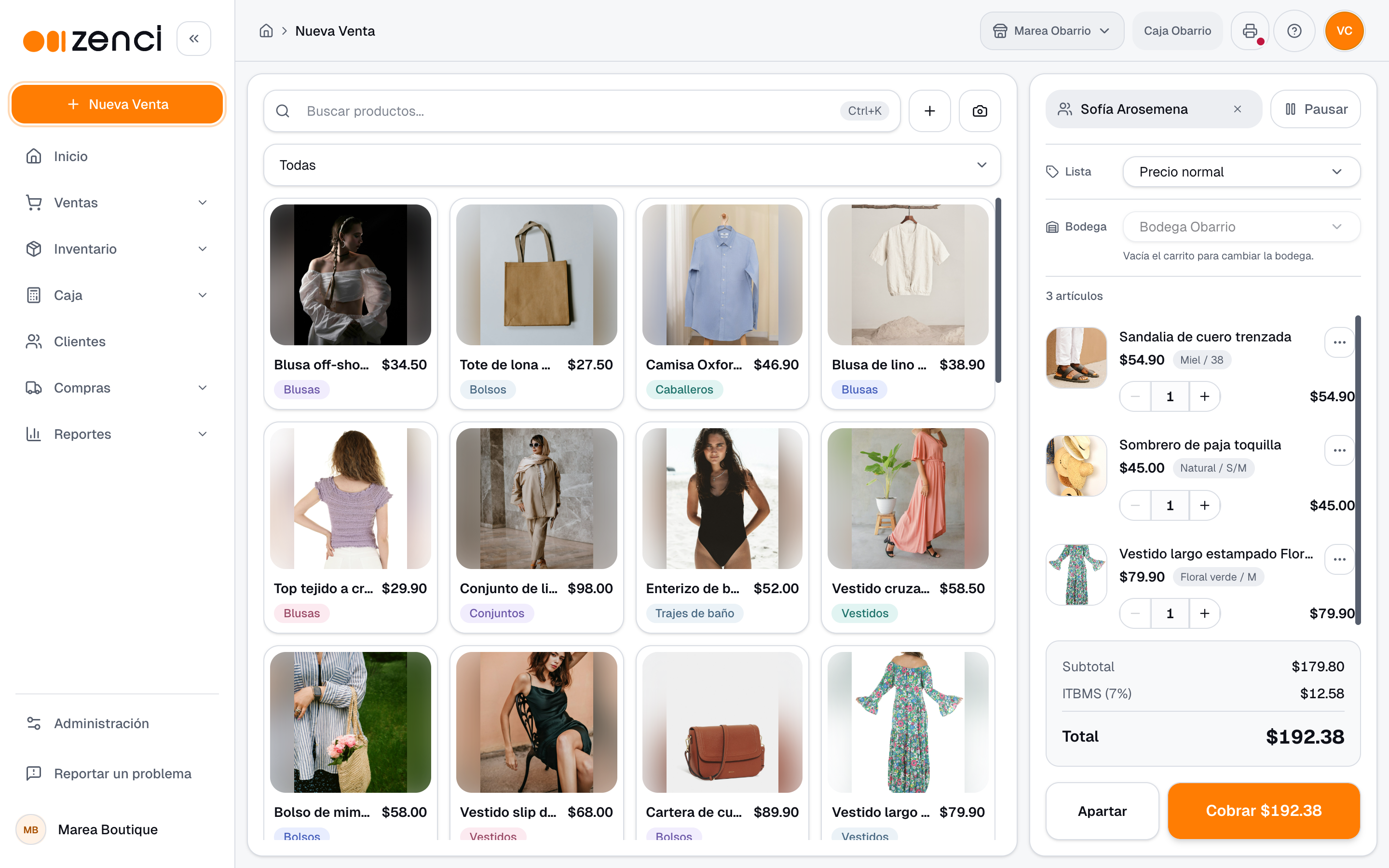Increase quantity of Sandalia de cuero trenzada
Screen dimensions: 1389x868
pos(1204,397)
